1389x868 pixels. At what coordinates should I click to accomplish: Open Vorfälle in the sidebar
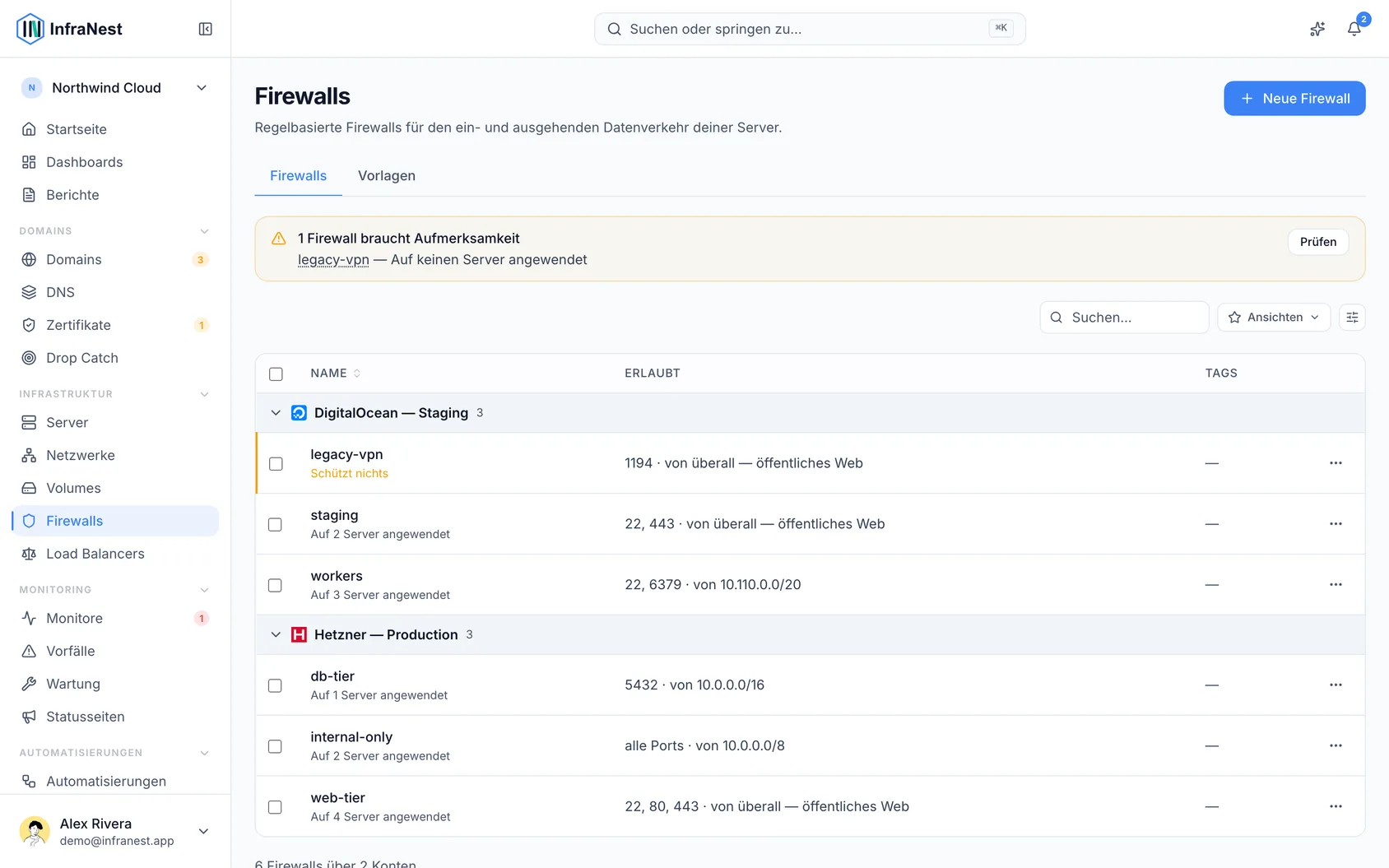pos(115,651)
